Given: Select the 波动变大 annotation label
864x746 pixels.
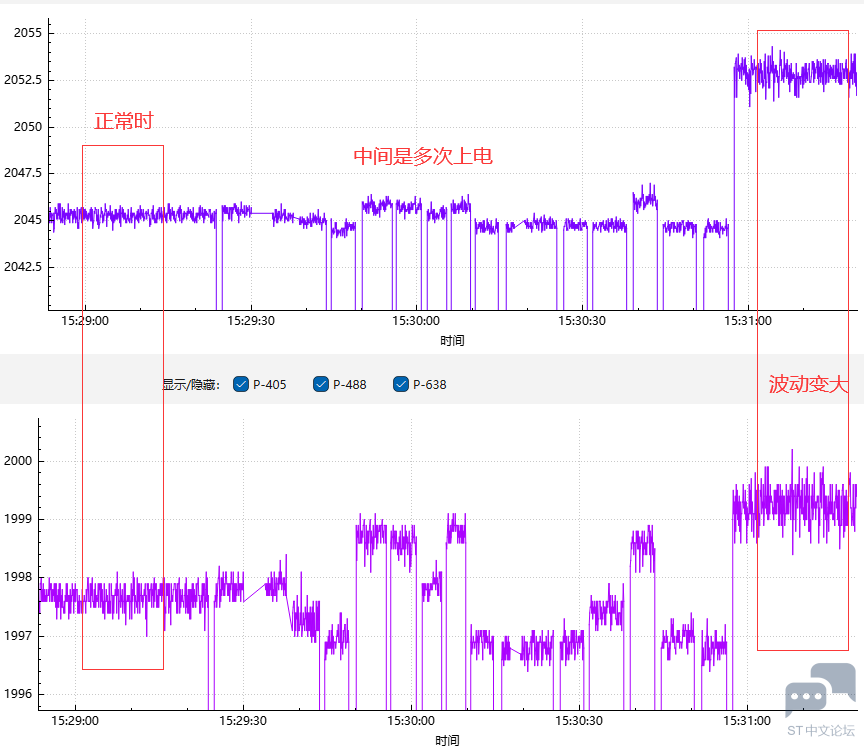Looking at the screenshot, I should pos(808,384).
